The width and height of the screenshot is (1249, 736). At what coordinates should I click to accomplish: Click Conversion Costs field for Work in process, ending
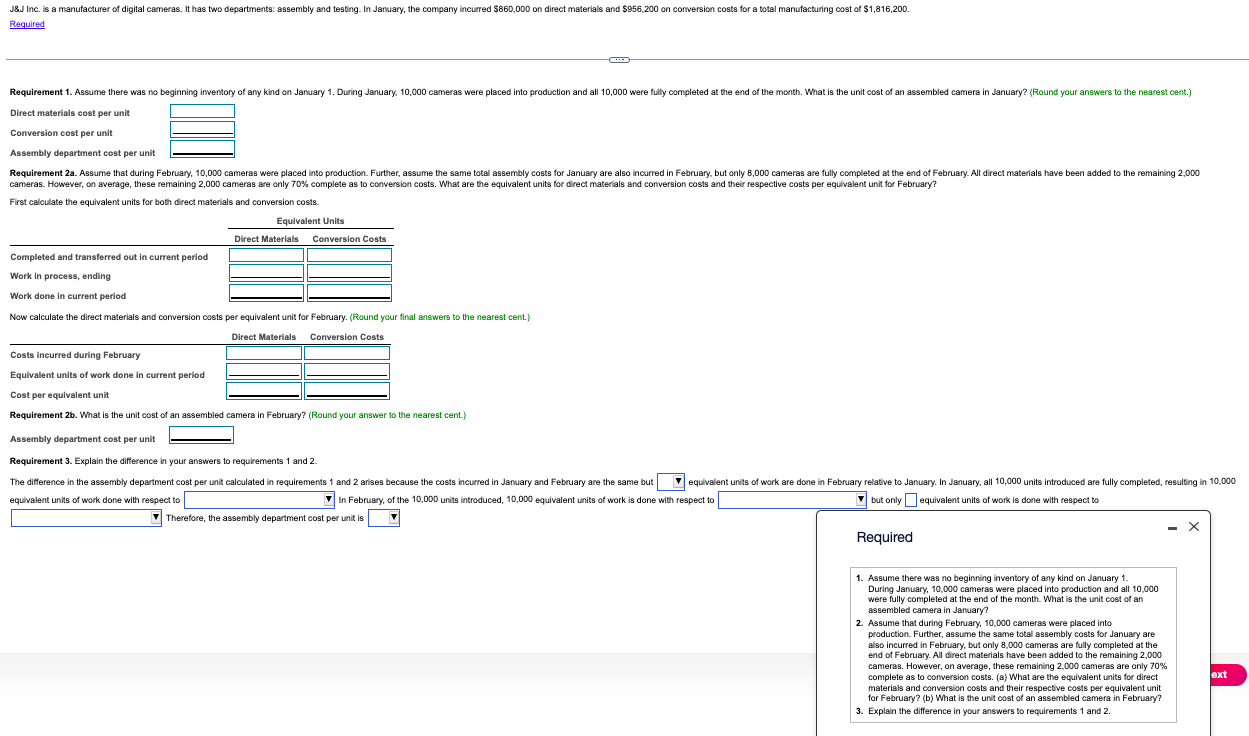point(349,273)
